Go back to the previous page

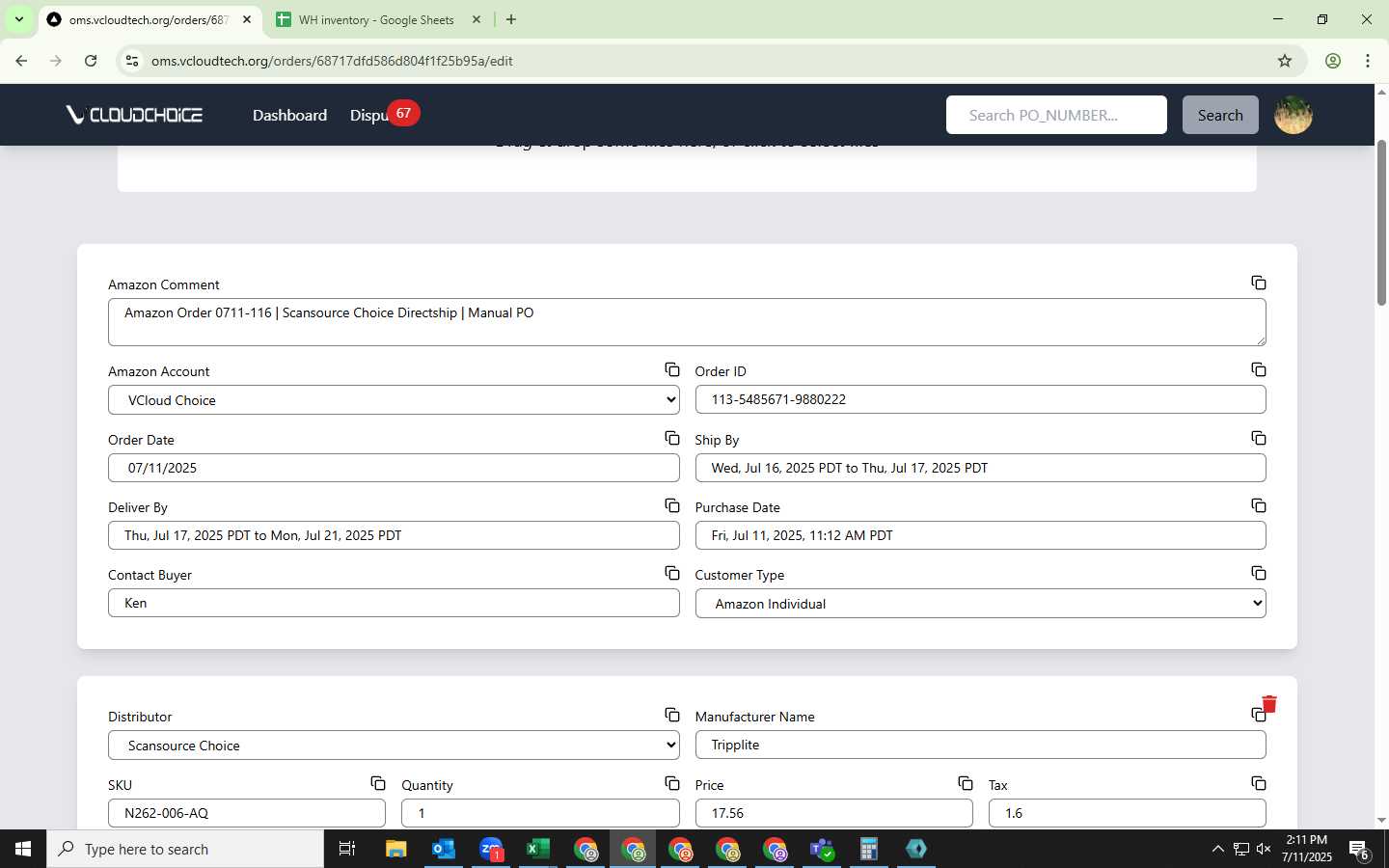pyautogui.click(x=21, y=61)
